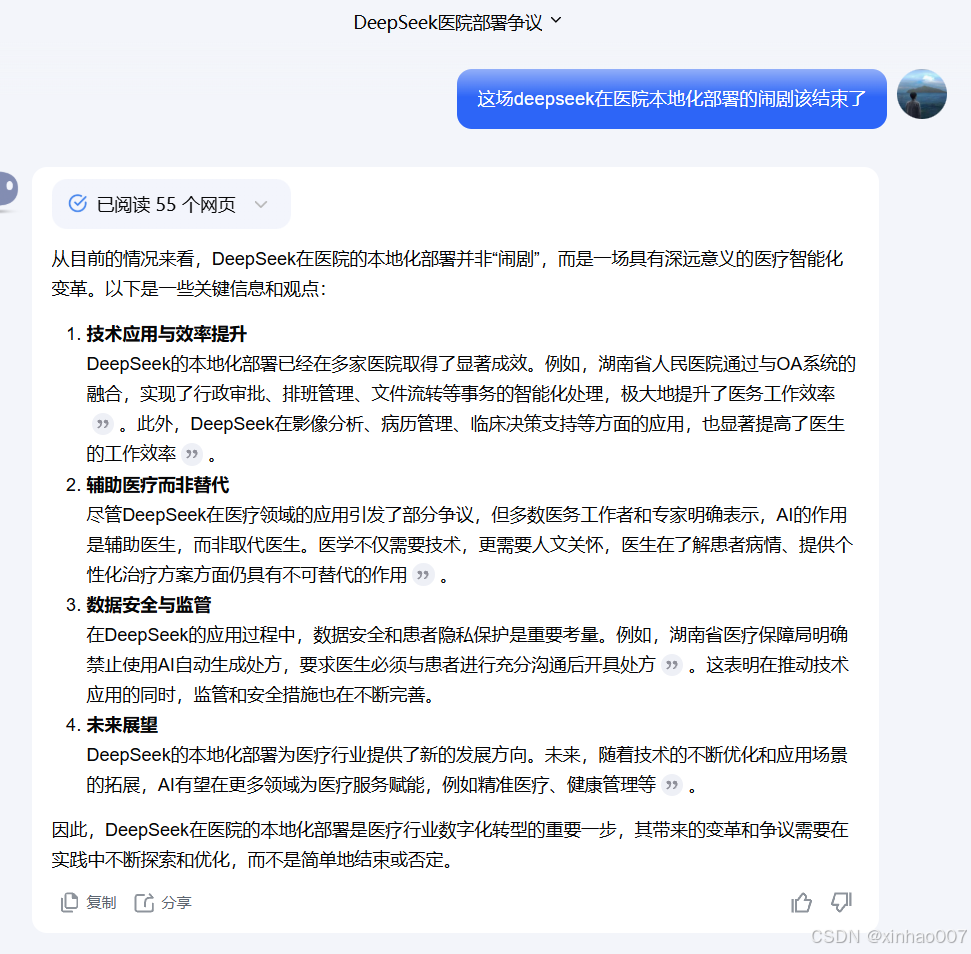Click the blue check icon beside 已阅读

point(77,204)
